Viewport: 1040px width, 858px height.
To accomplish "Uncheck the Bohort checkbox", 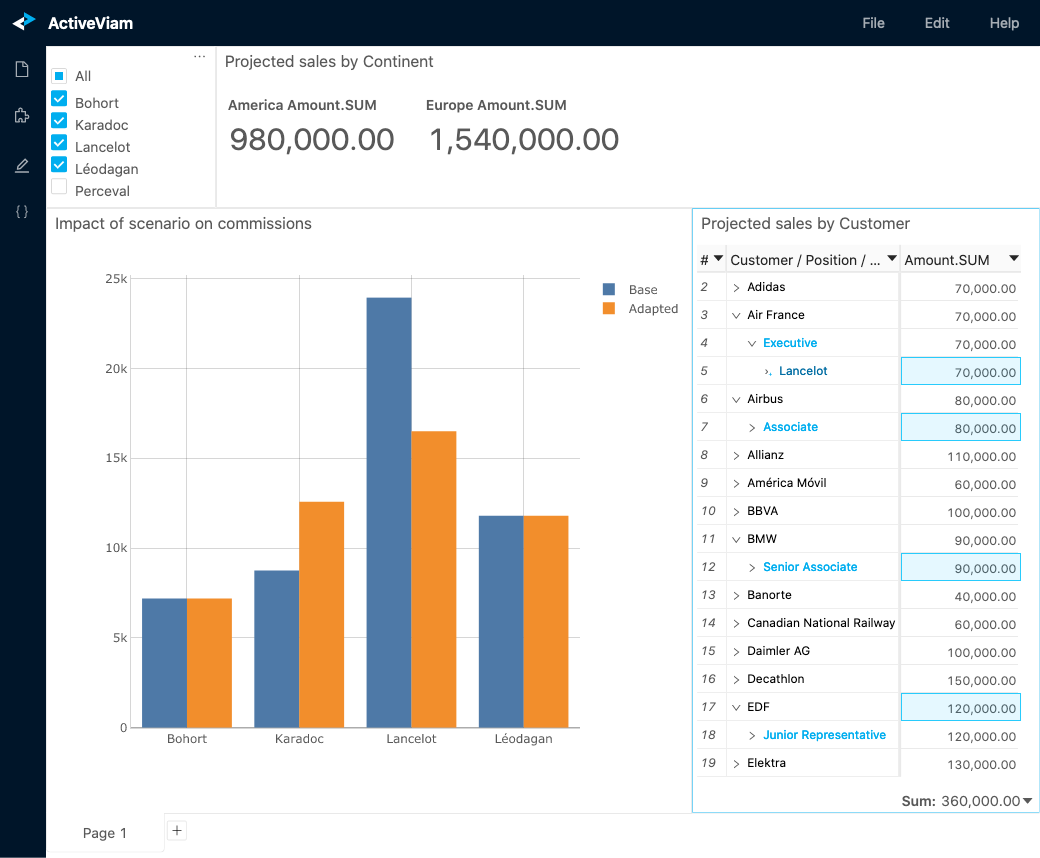I will [59, 102].
